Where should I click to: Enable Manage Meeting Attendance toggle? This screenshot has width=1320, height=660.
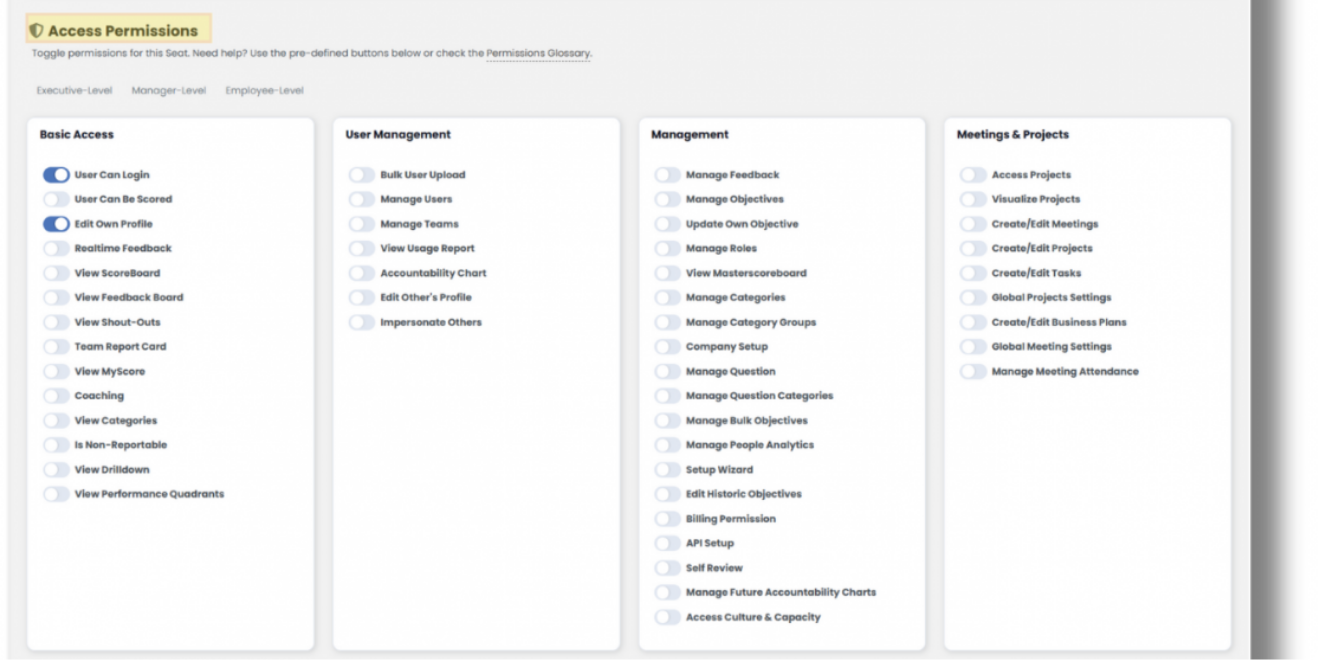pyautogui.click(x=973, y=371)
